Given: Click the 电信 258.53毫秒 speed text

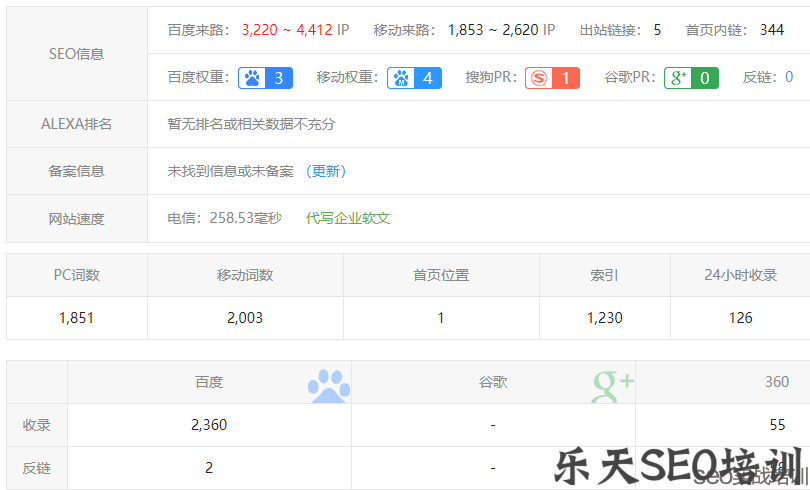Looking at the screenshot, I should click(x=225, y=218).
